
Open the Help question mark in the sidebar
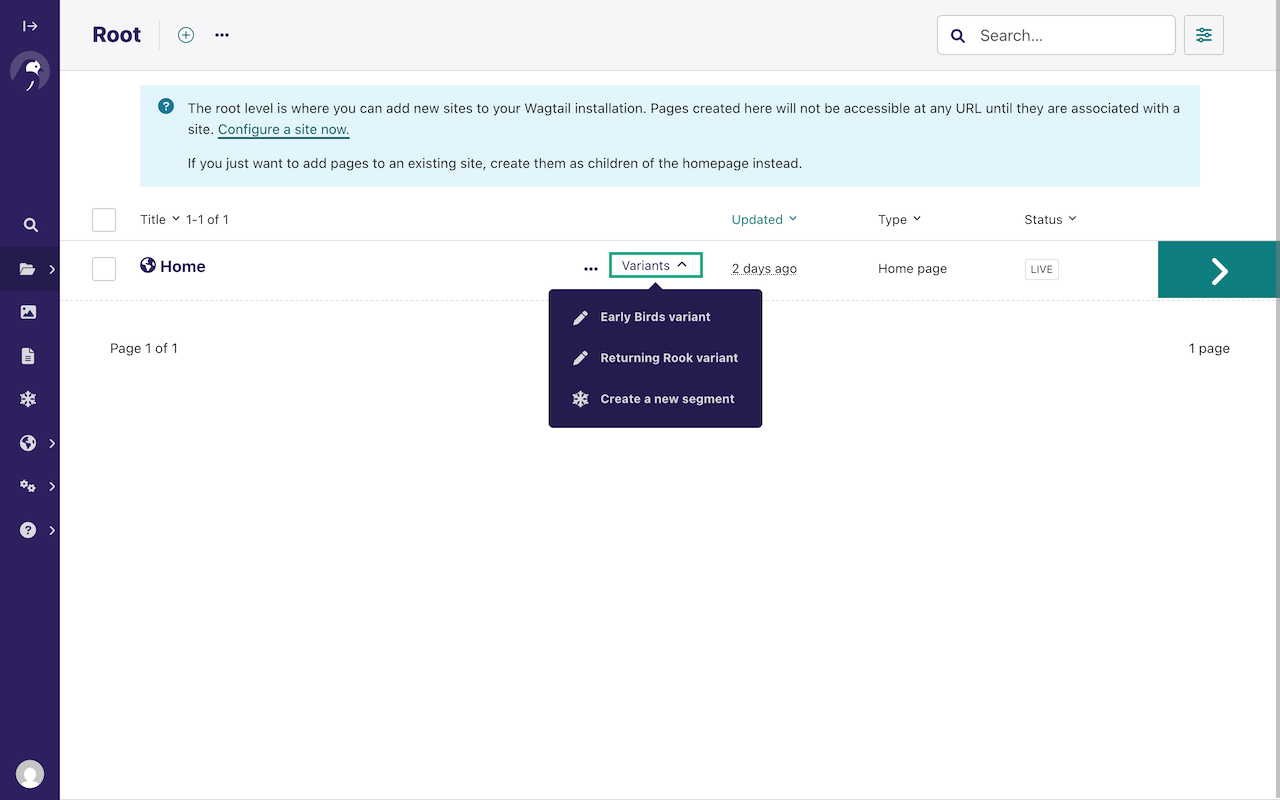[28, 530]
